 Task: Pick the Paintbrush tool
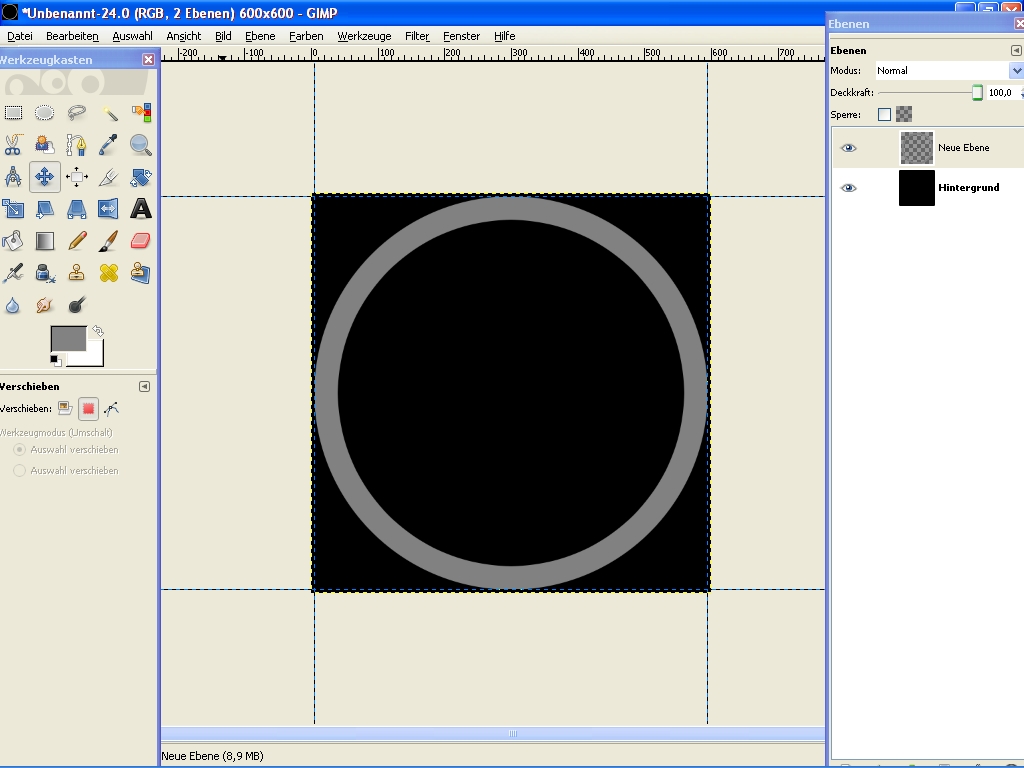coord(108,241)
